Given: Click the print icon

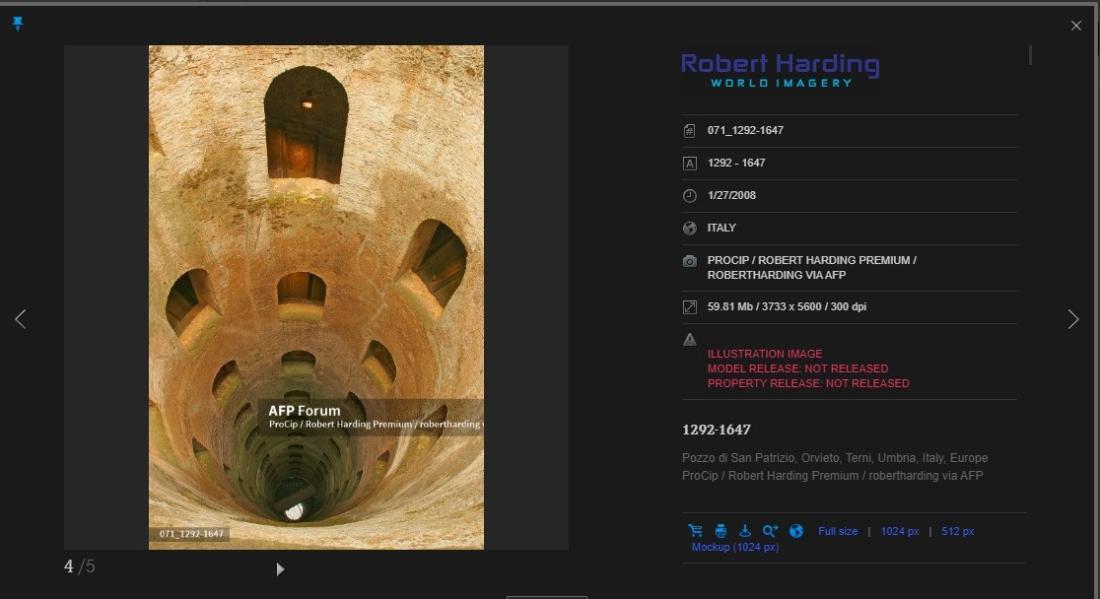Looking at the screenshot, I should tap(720, 531).
